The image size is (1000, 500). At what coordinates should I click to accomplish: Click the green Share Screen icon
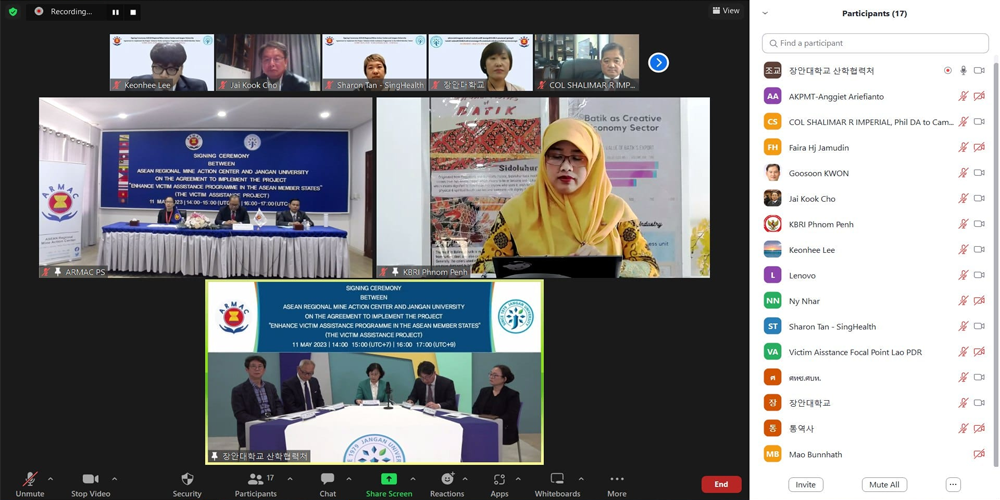pos(388,480)
